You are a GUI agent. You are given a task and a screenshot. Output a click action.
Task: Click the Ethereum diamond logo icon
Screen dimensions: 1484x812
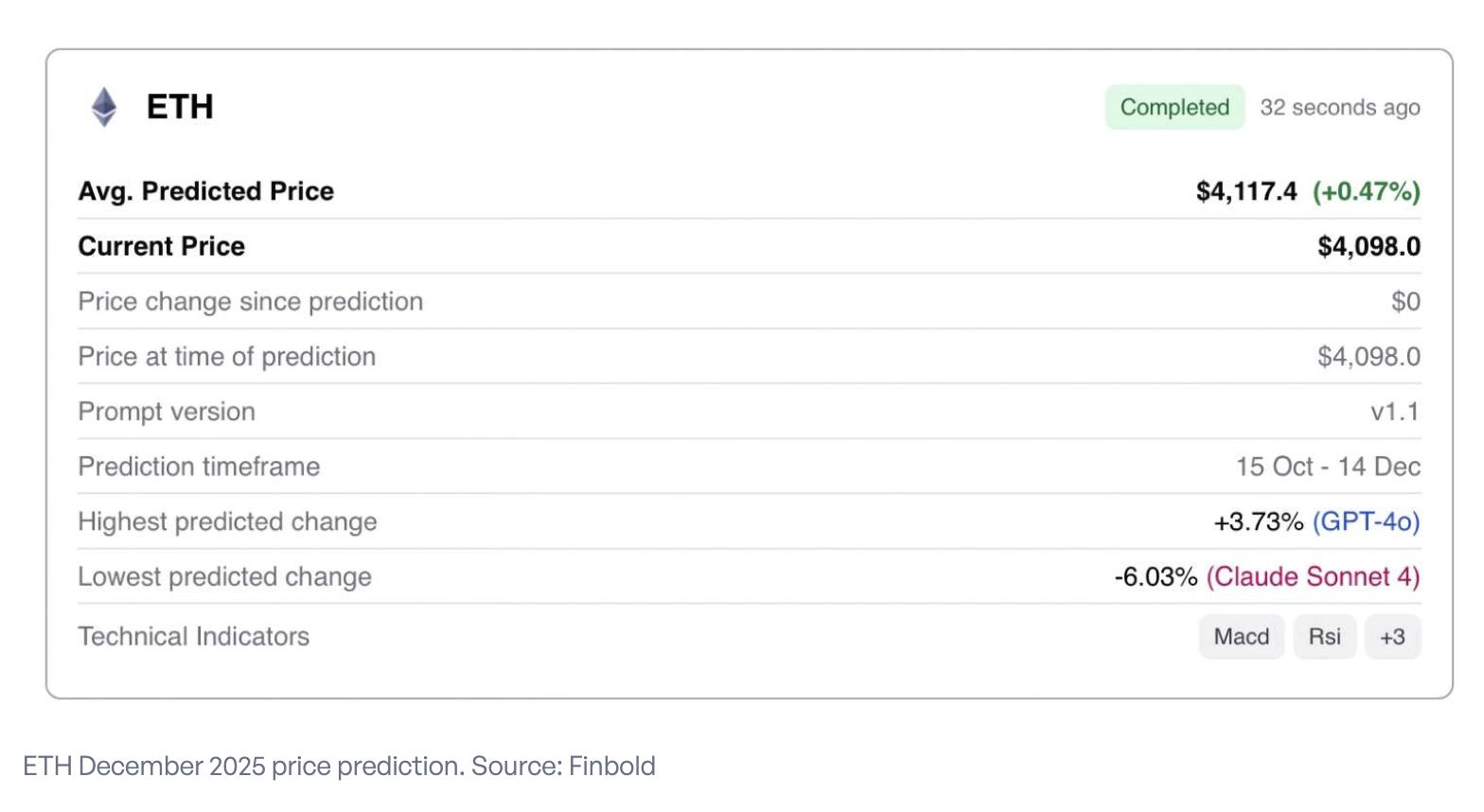pyautogui.click(x=104, y=107)
